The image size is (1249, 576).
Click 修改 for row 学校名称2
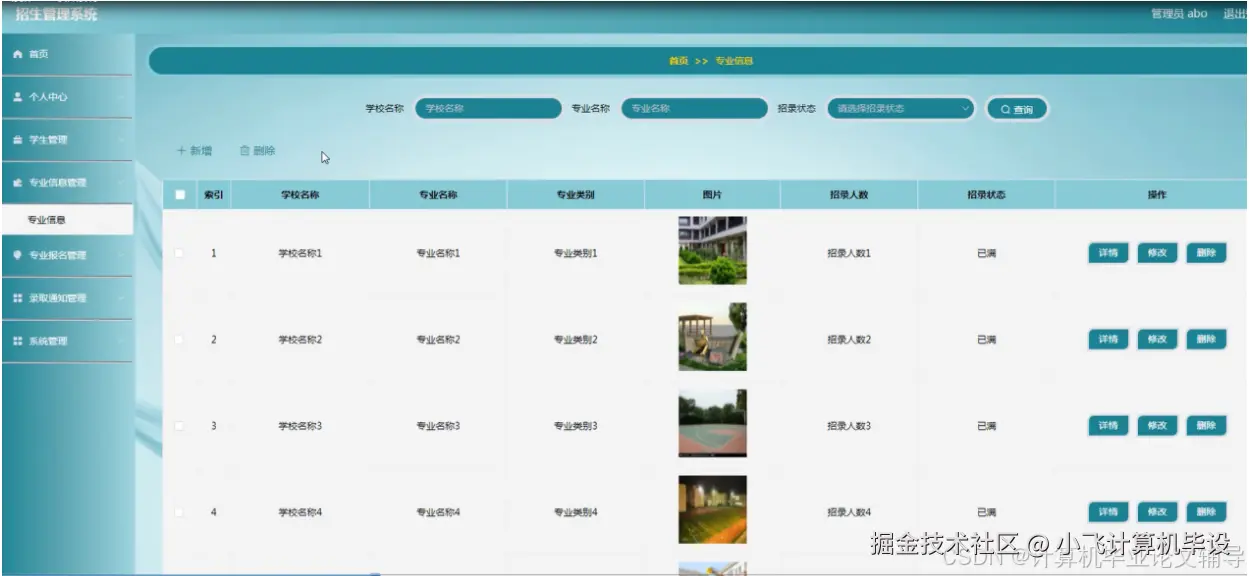pyautogui.click(x=1157, y=340)
